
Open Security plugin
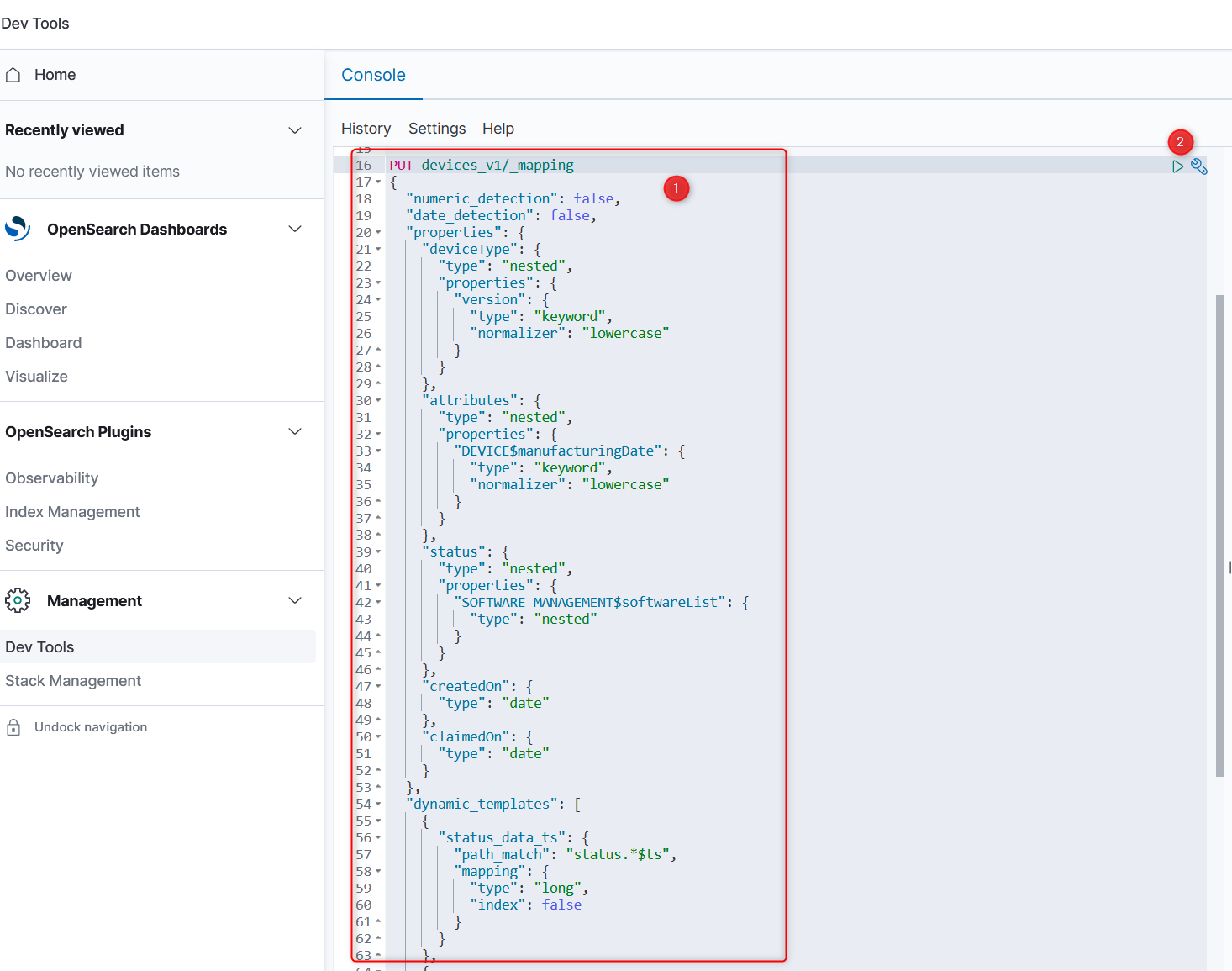tap(34, 546)
